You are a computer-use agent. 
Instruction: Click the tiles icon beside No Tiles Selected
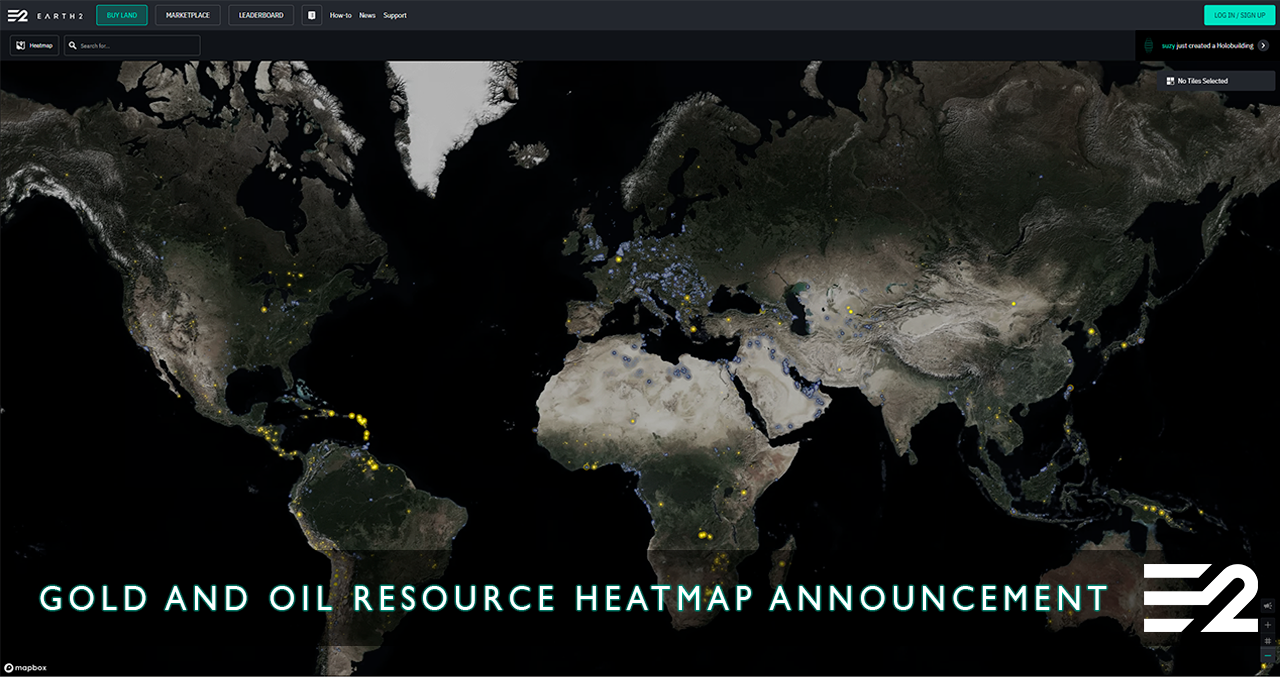[1170, 81]
